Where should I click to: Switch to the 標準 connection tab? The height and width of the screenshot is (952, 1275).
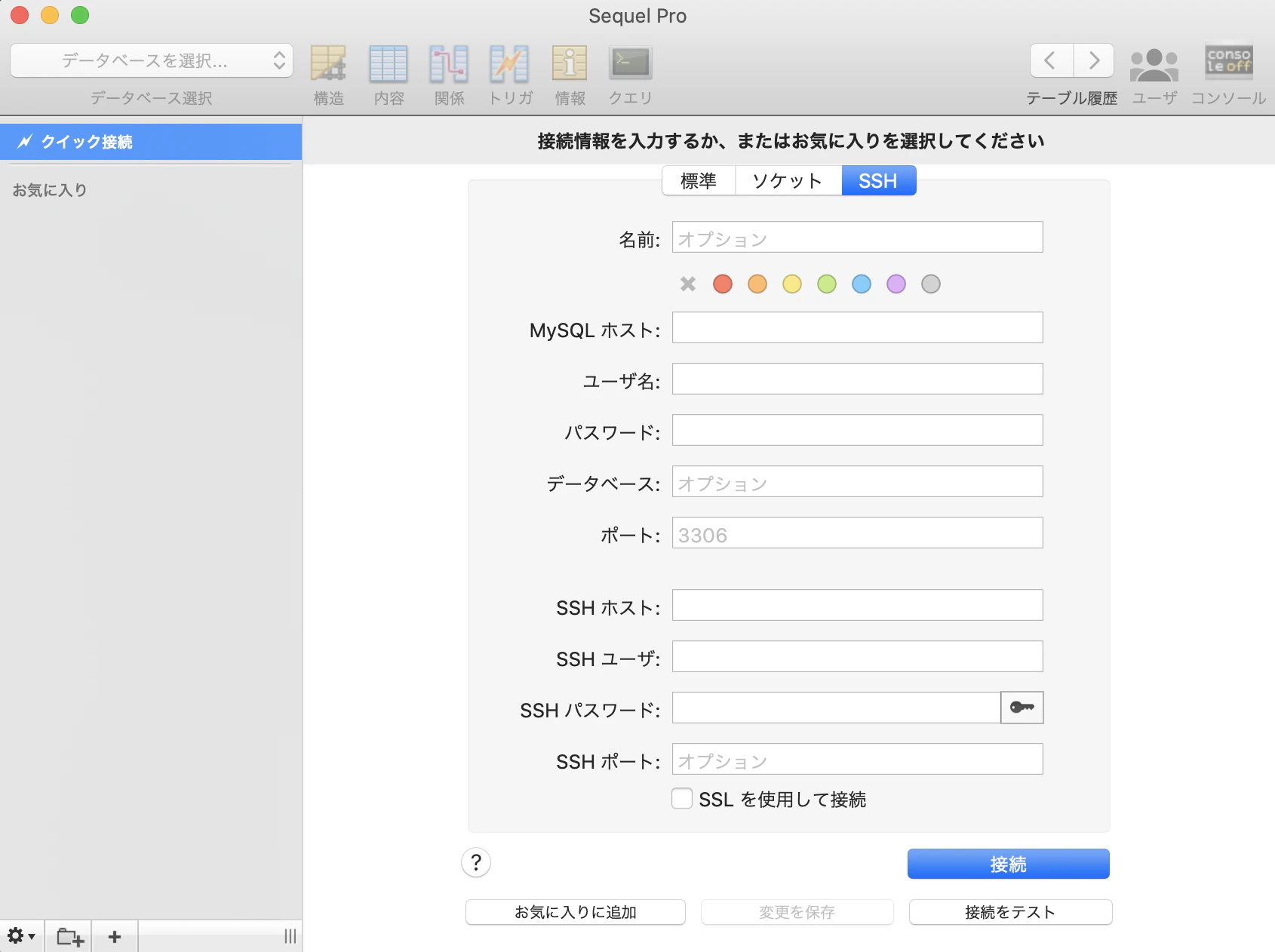tap(698, 180)
